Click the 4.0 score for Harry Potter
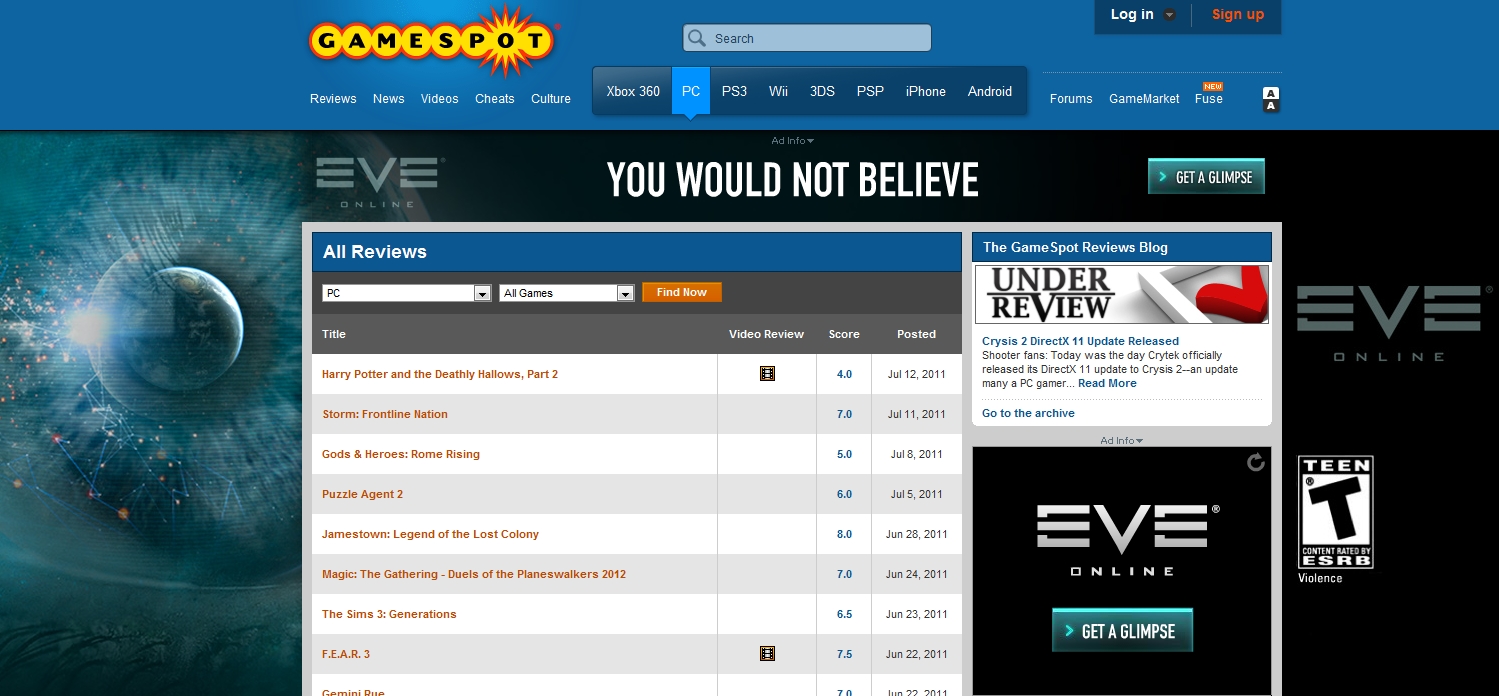Image resolution: width=1499 pixels, height=696 pixels. [x=844, y=374]
